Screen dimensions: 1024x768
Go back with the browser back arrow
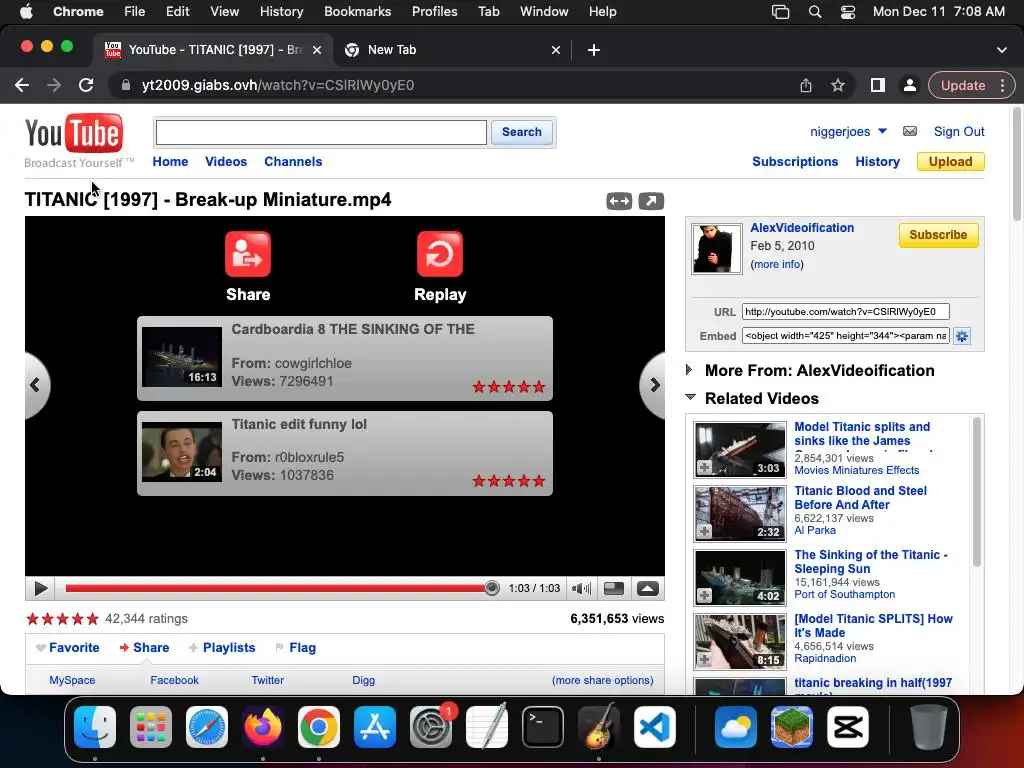point(22,86)
